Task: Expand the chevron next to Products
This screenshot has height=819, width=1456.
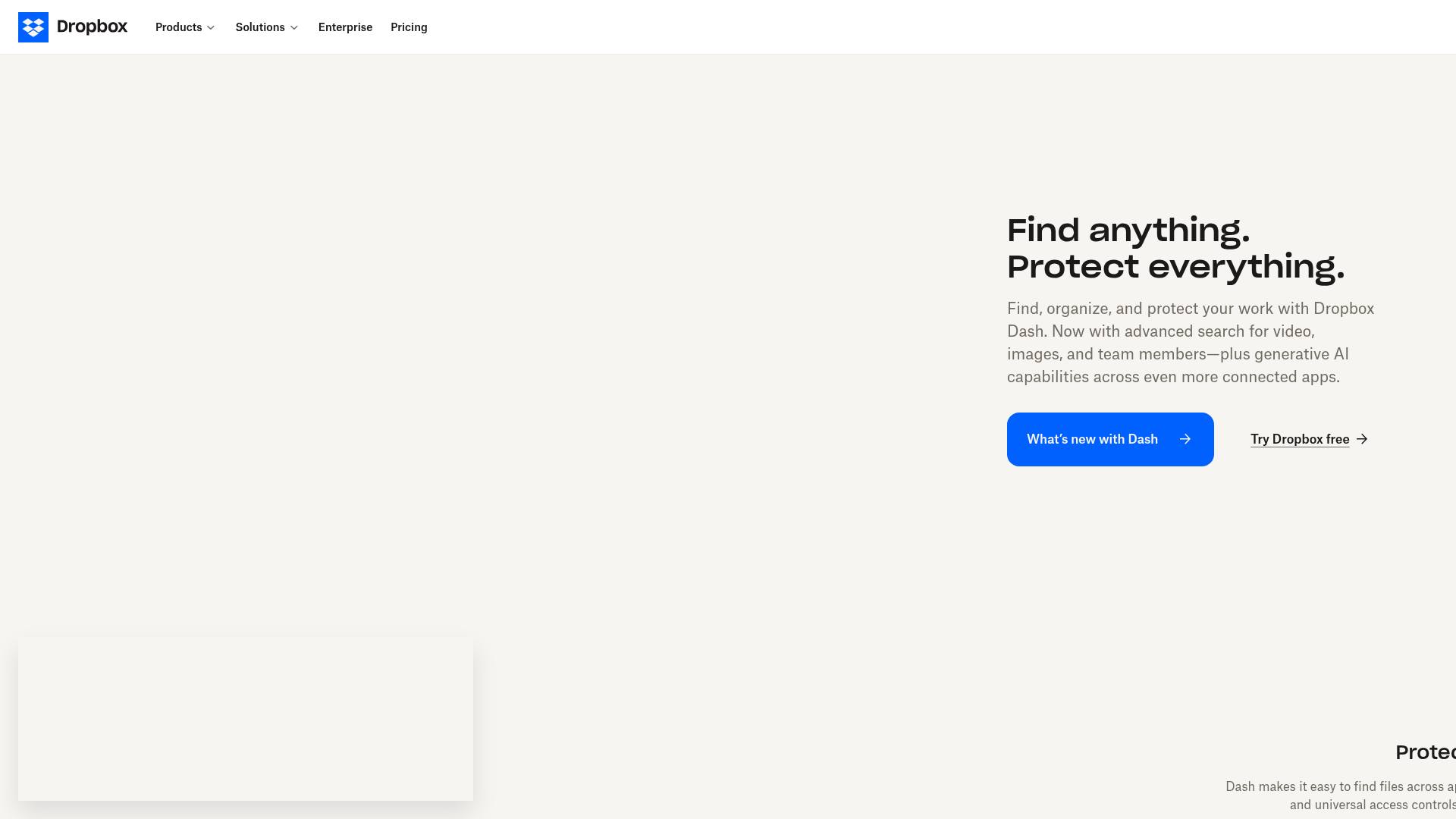Action: pos(211,28)
